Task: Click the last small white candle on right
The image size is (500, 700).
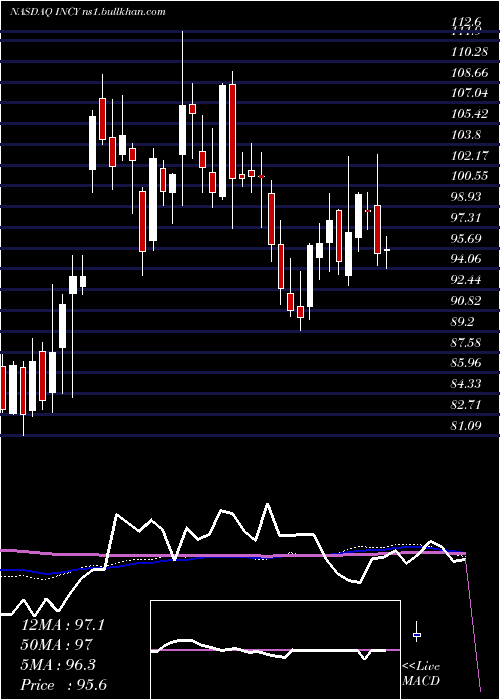Action: click(387, 252)
